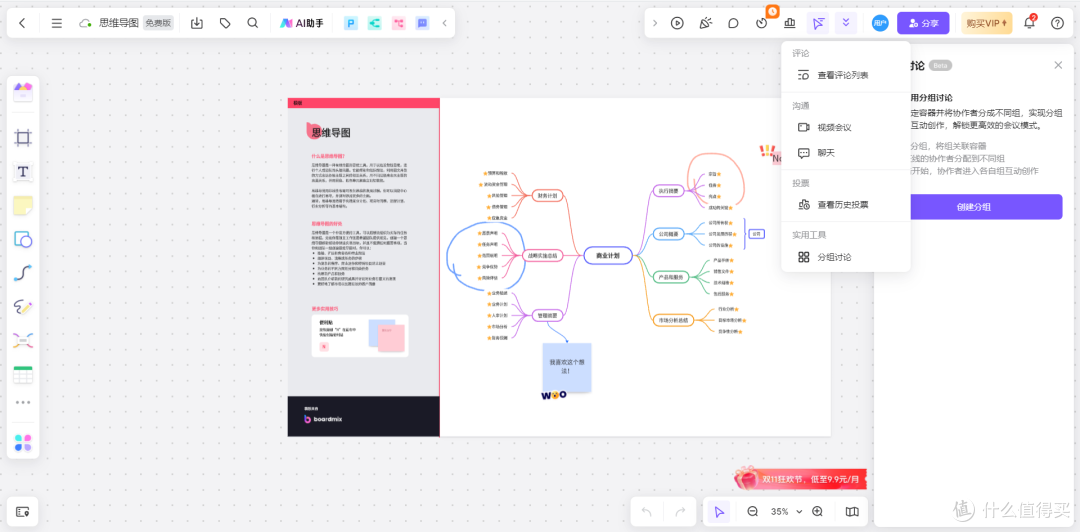Click the purple chat plugin icon
Screen dimensions: 1080x532
pos(423,23)
